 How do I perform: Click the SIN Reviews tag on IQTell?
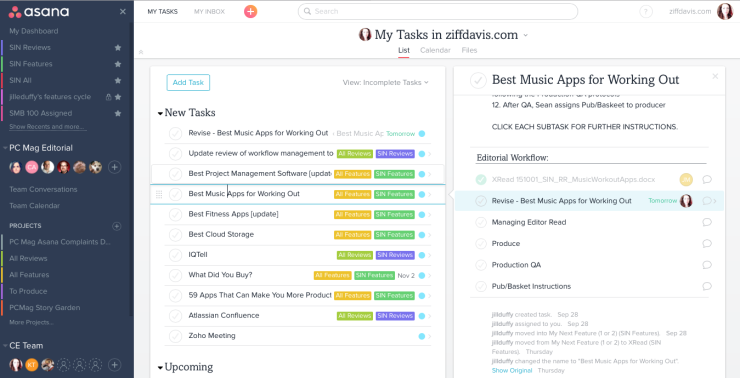[395, 255]
